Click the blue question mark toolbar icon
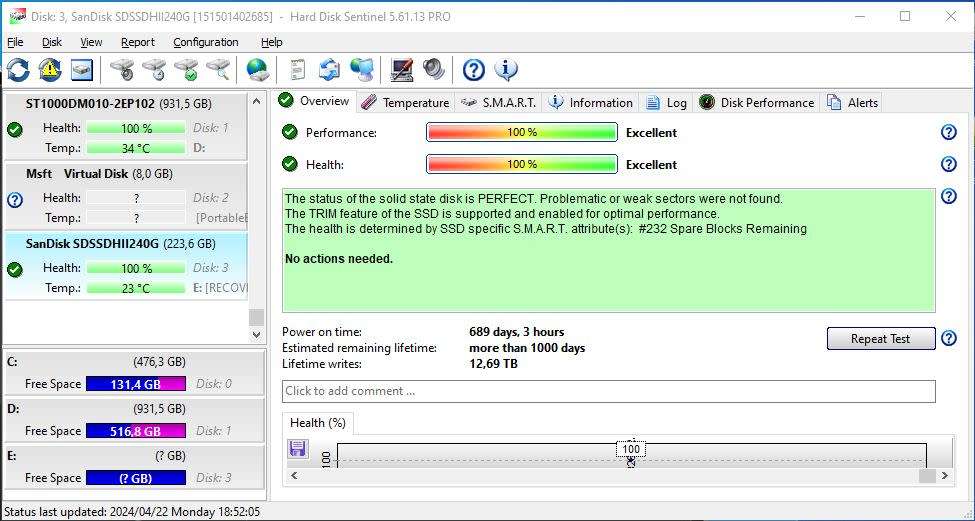The height and width of the screenshot is (521, 975). (x=474, y=70)
